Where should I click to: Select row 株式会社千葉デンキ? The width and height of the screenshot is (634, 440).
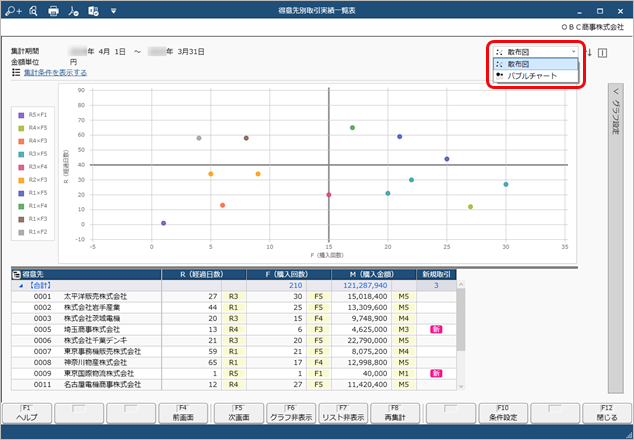[234, 341]
